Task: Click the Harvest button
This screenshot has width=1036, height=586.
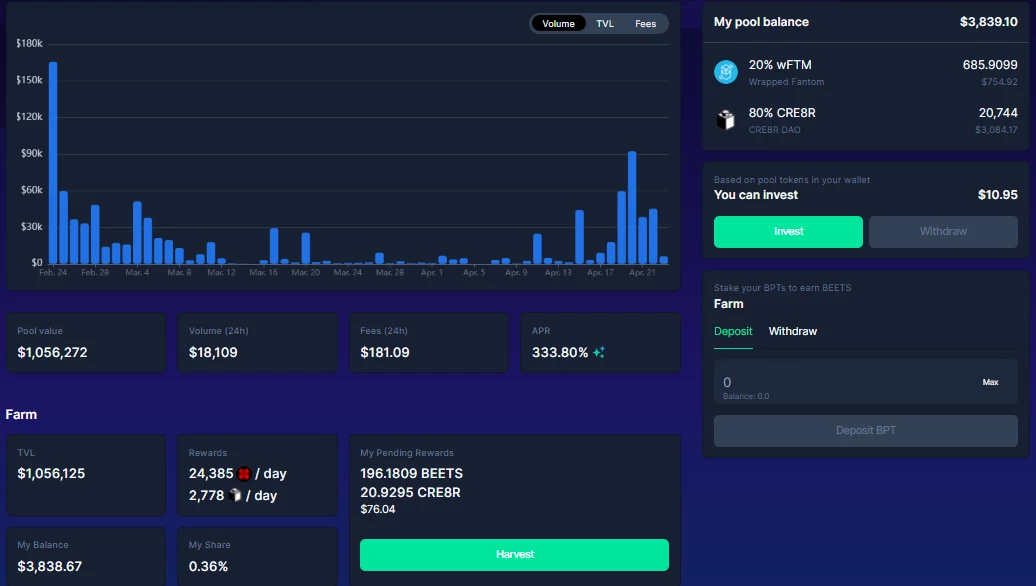Action: point(514,554)
